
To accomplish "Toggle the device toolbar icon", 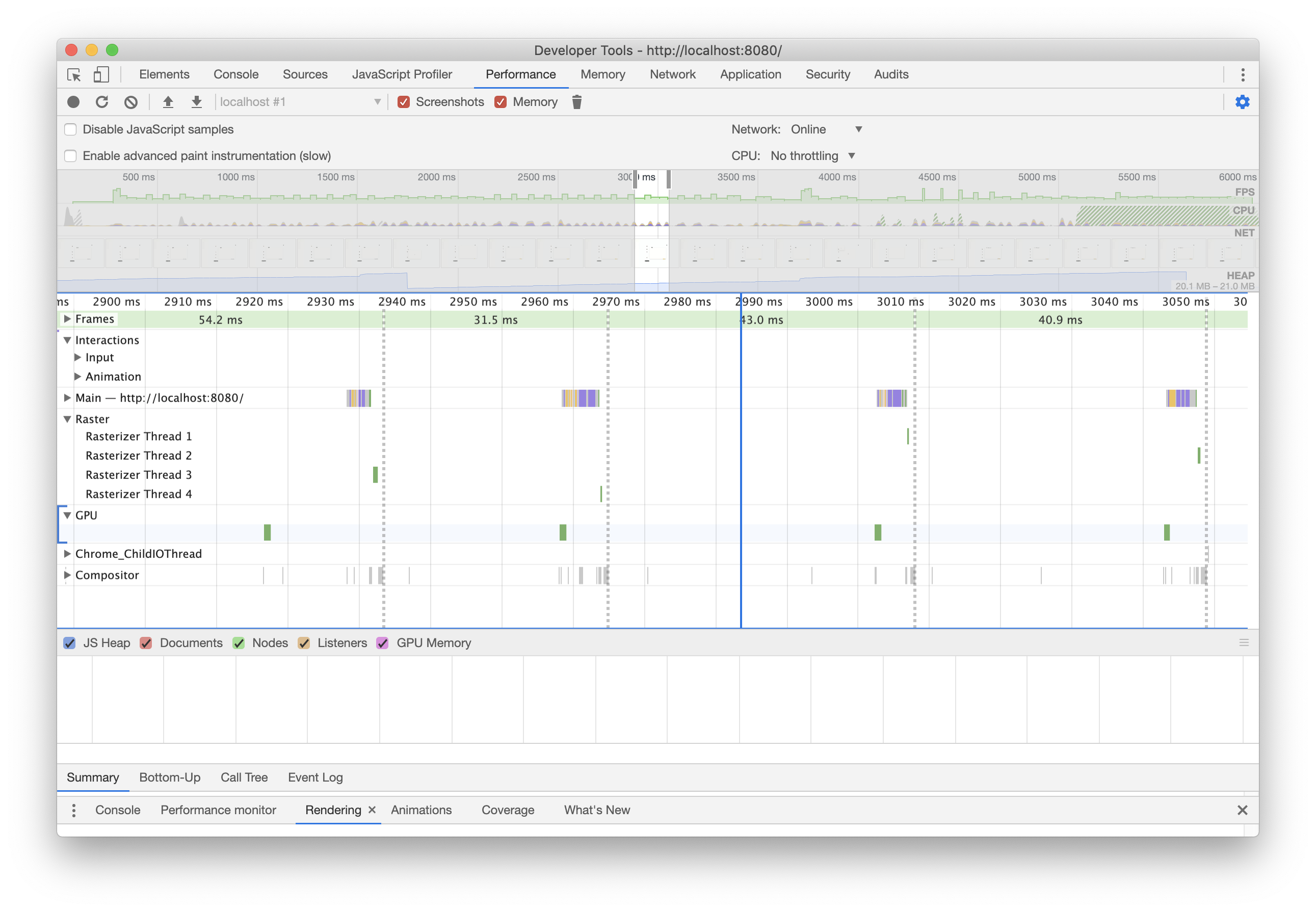I will pyautogui.click(x=101, y=75).
